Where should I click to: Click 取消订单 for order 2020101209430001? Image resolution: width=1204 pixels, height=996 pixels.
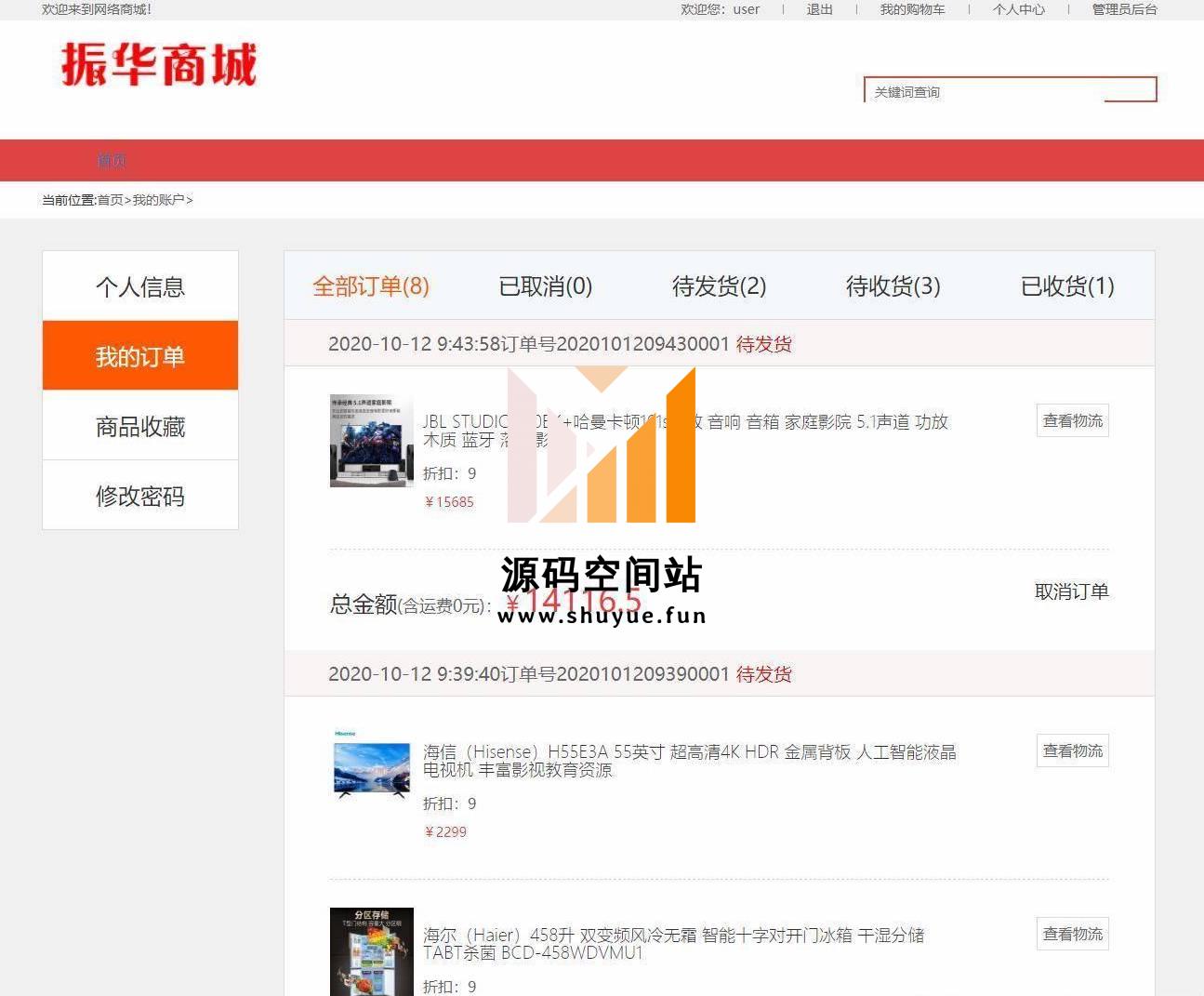(x=1072, y=591)
